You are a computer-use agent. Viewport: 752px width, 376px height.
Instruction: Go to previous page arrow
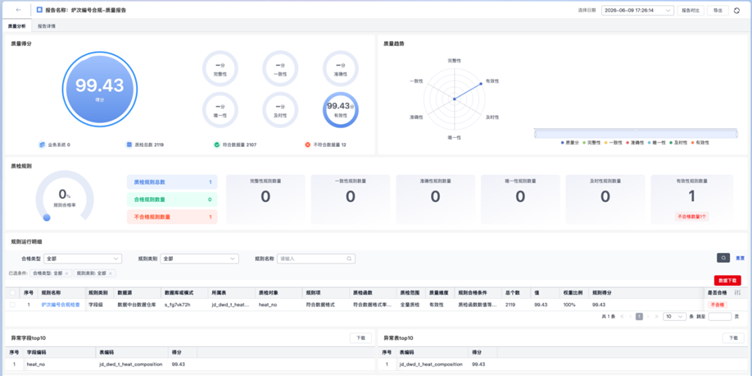coord(630,317)
